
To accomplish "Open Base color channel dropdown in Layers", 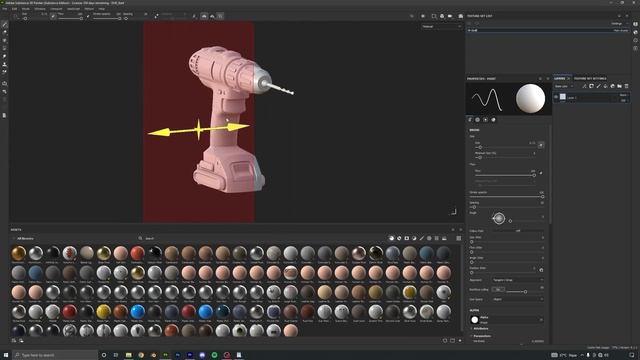I will [x=564, y=86].
